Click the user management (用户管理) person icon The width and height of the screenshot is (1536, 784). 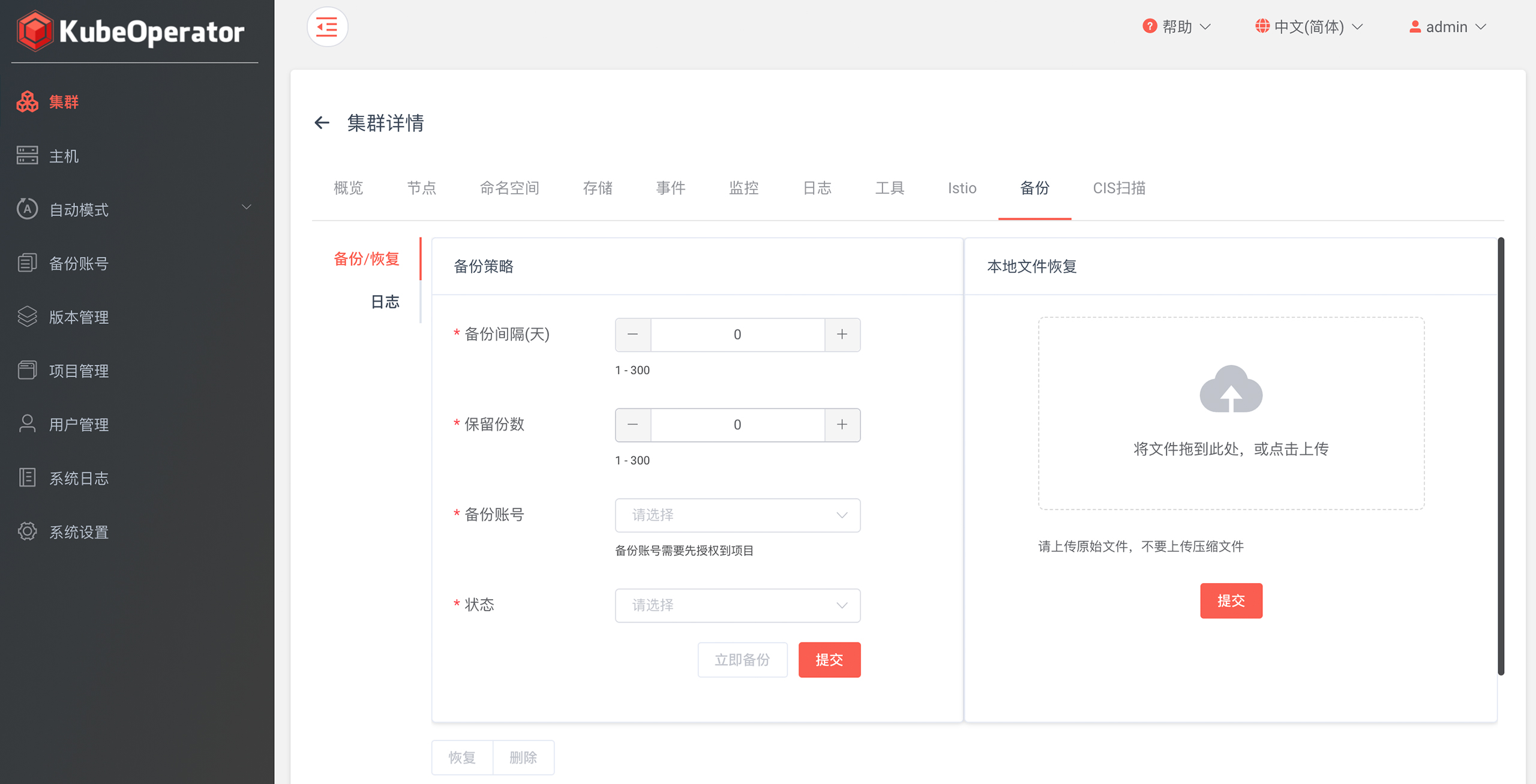28,424
